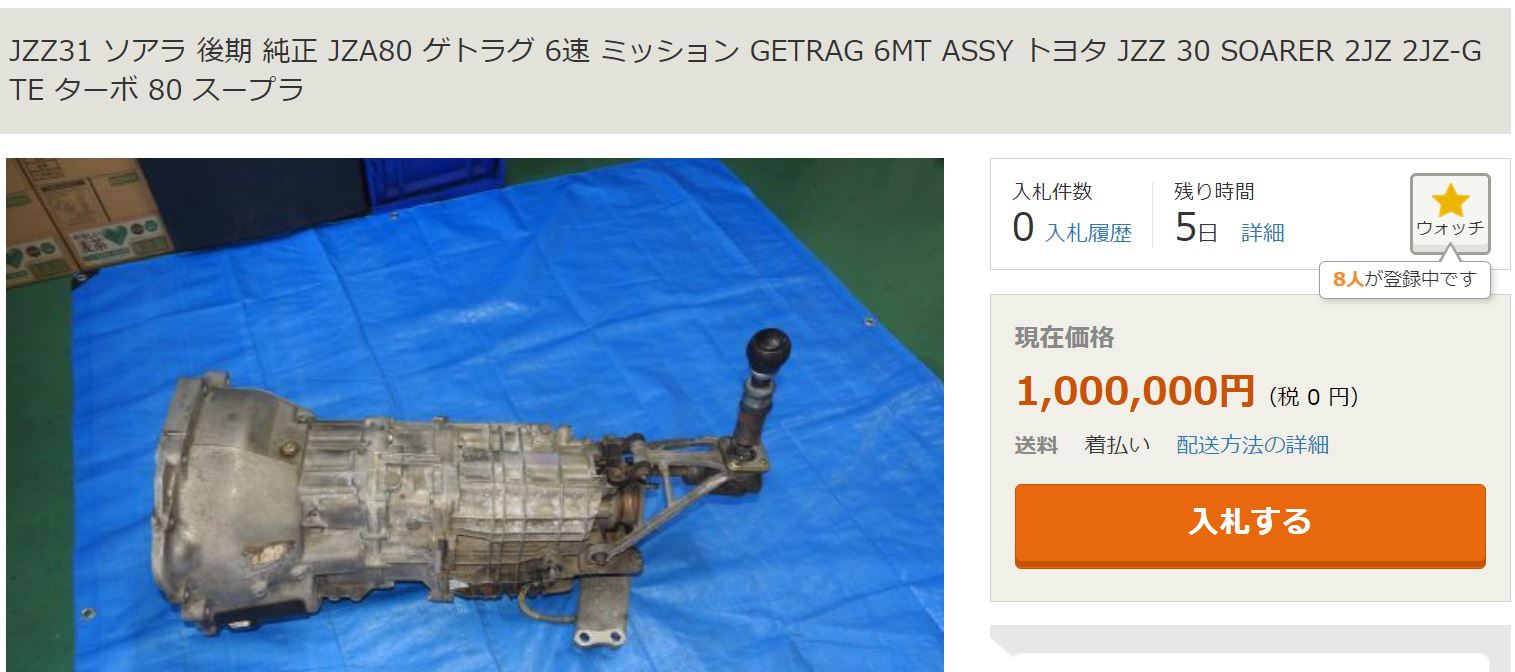This screenshot has height=672, width=1515.
Task: Click the 入札件数 label
Action: click(x=1053, y=191)
